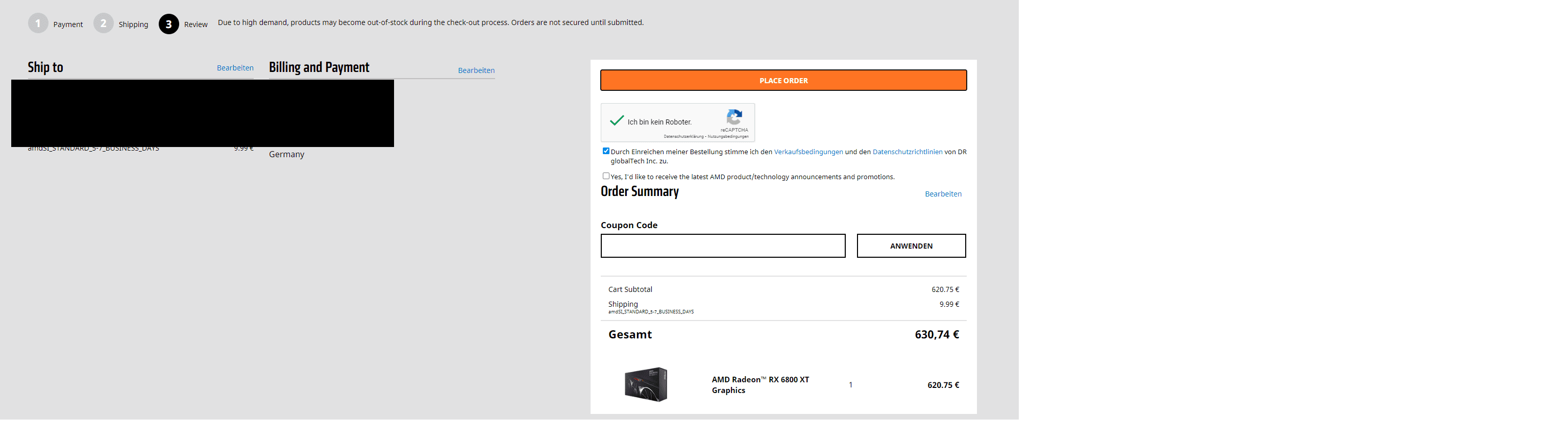Viewport: 1568px width, 441px height.
Task: Select the Review step label
Action: coord(195,24)
